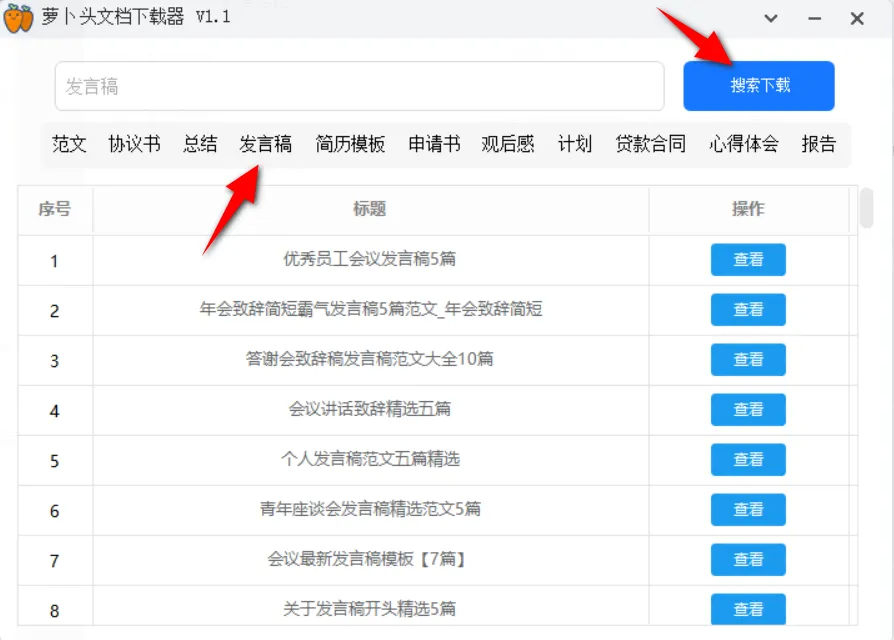
Task: View 优秀员工会议发言稿5篇 via 查看 button
Action: 748,260
